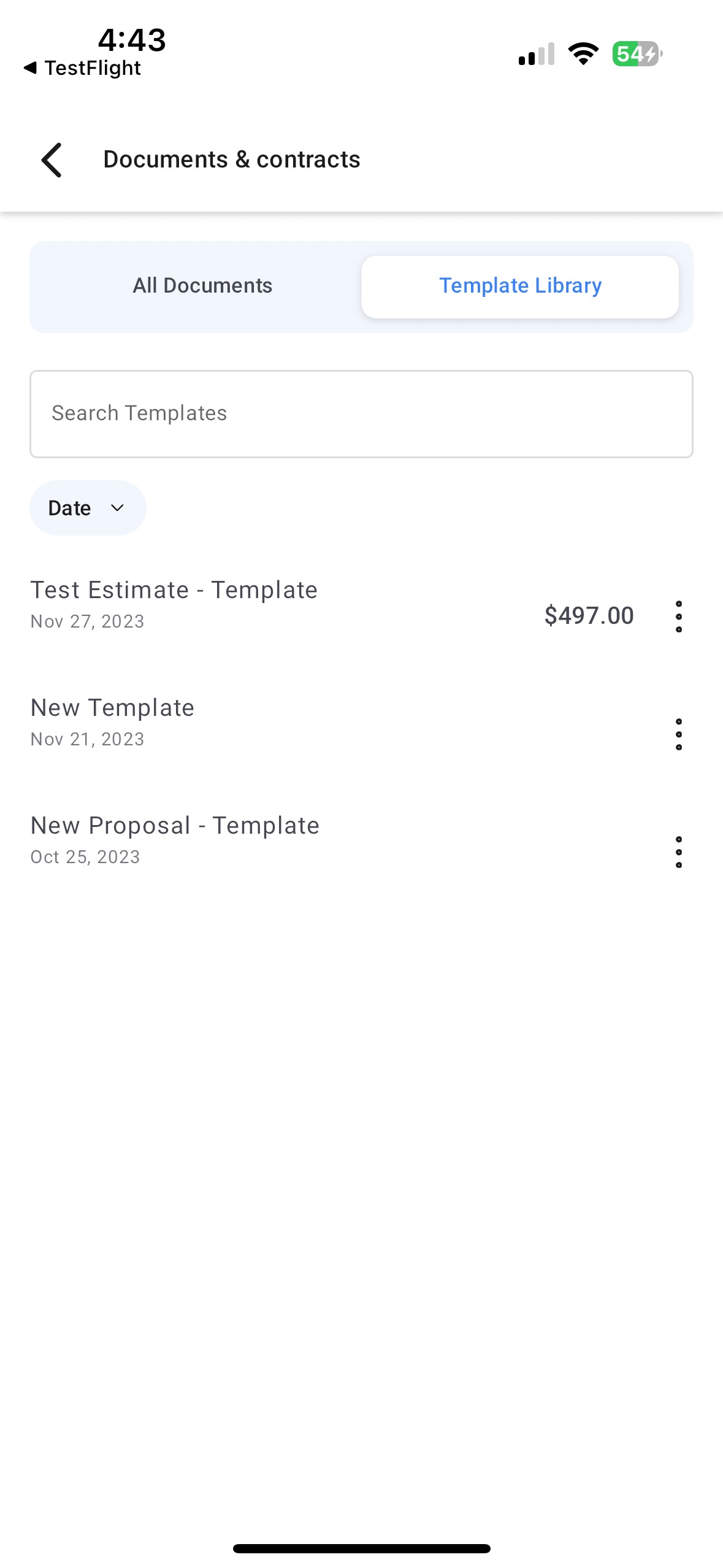This screenshot has height=1568, width=723.
Task: Tap the battery indicator icon
Action: [x=637, y=54]
